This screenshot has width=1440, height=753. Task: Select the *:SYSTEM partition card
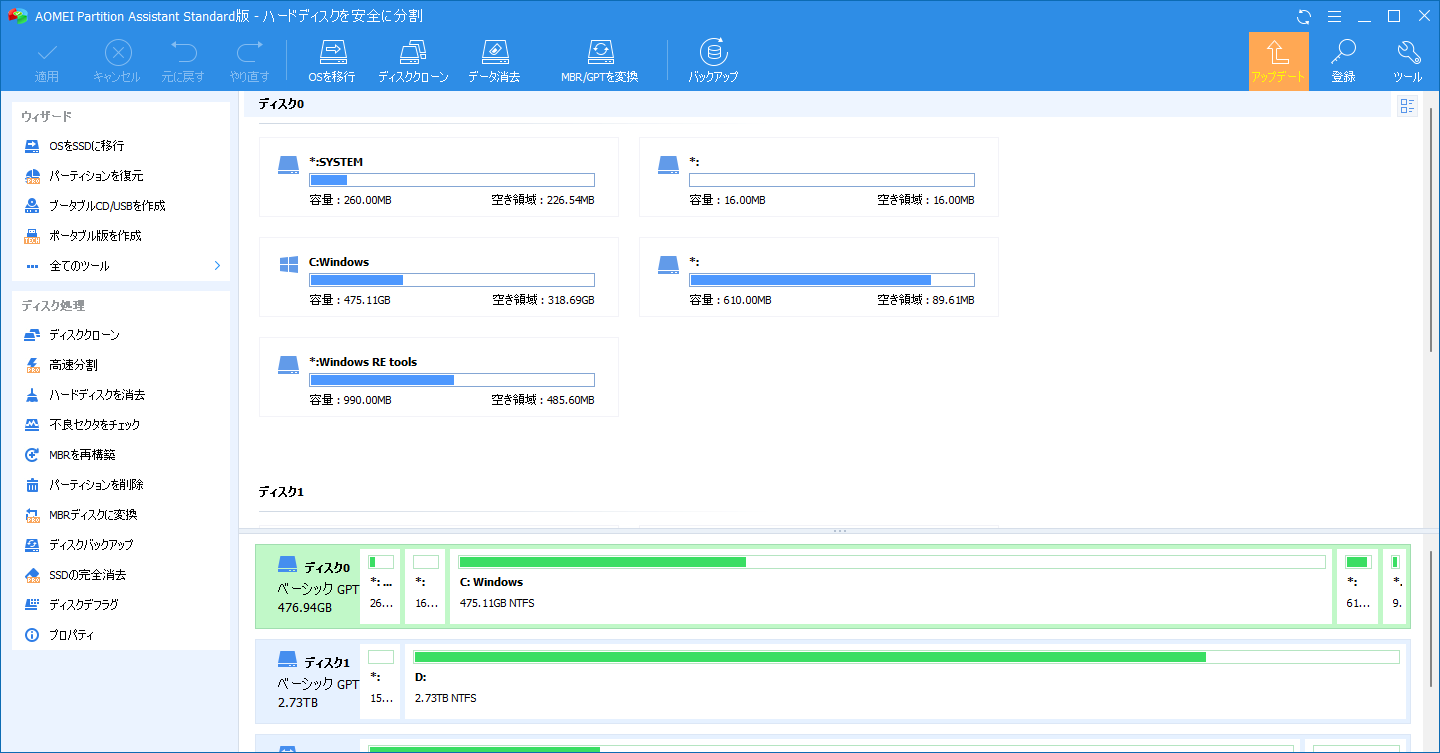[438, 177]
